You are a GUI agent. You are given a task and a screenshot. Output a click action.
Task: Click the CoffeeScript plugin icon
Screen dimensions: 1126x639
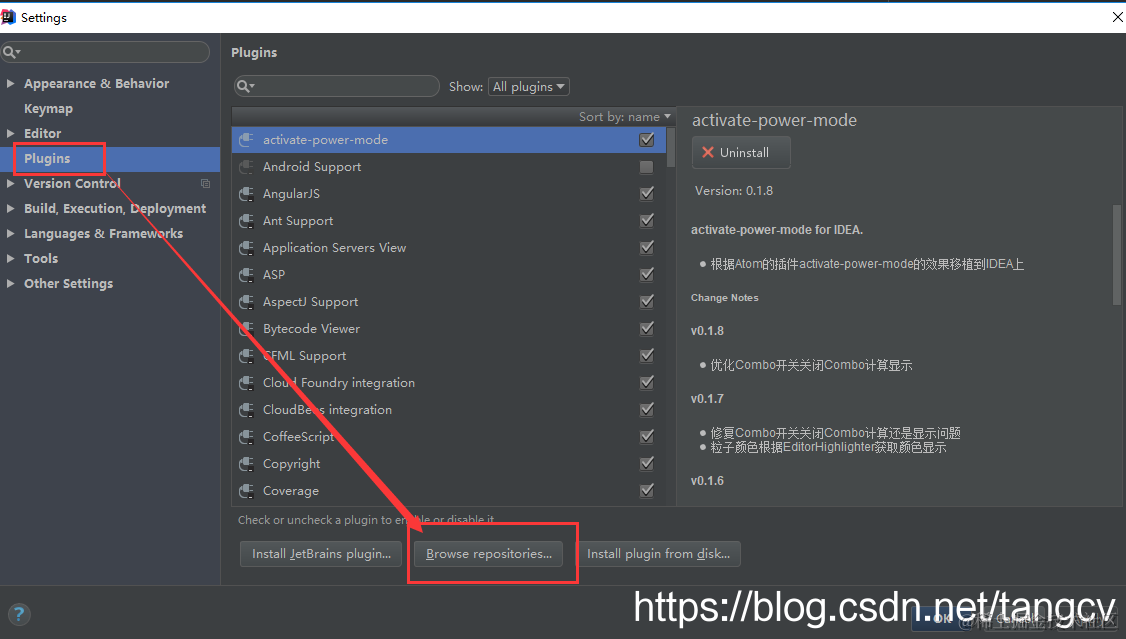tap(246, 437)
